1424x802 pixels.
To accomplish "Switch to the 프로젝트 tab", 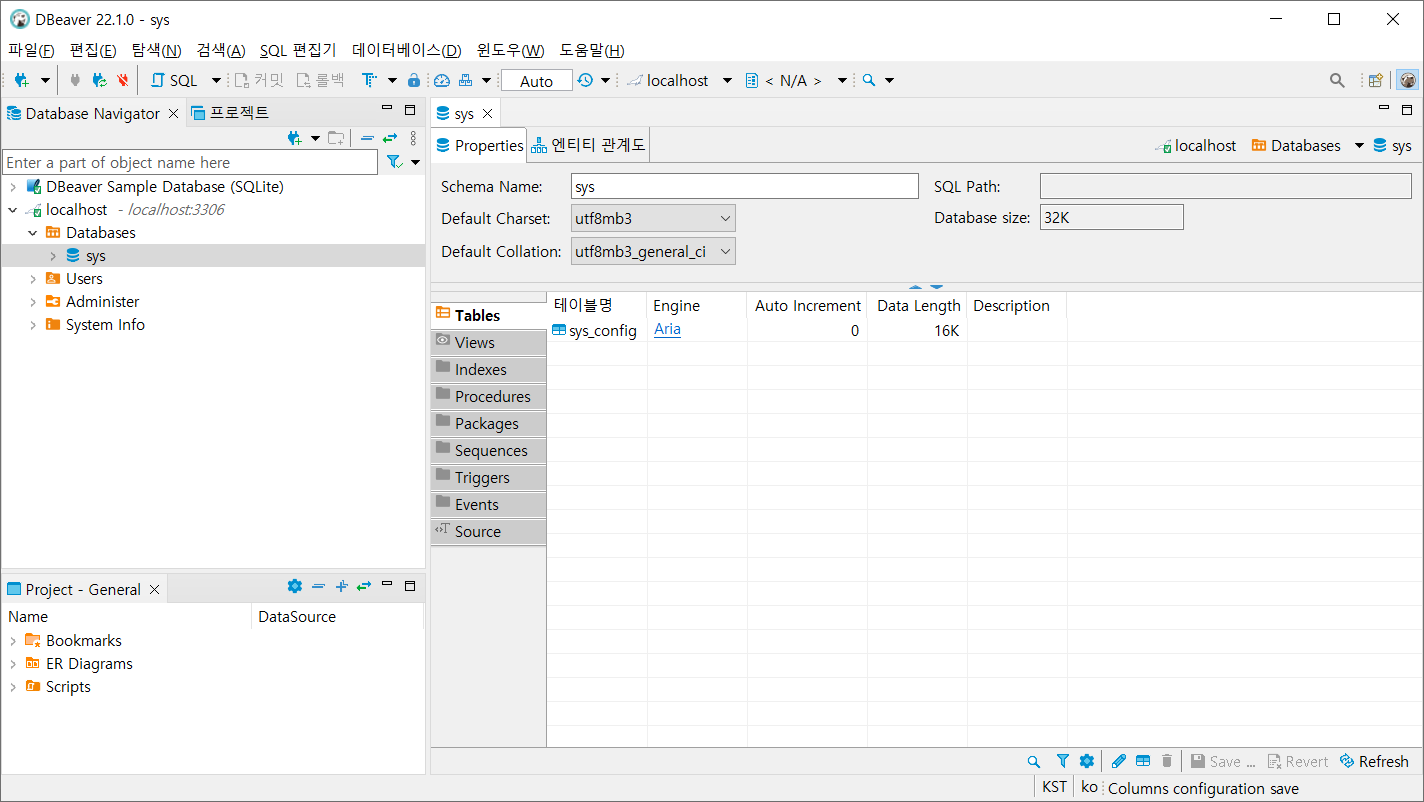I will coord(230,112).
